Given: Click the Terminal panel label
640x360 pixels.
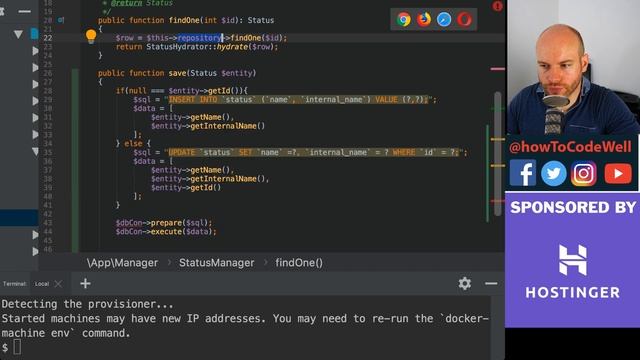Looking at the screenshot, I should (x=14, y=284).
